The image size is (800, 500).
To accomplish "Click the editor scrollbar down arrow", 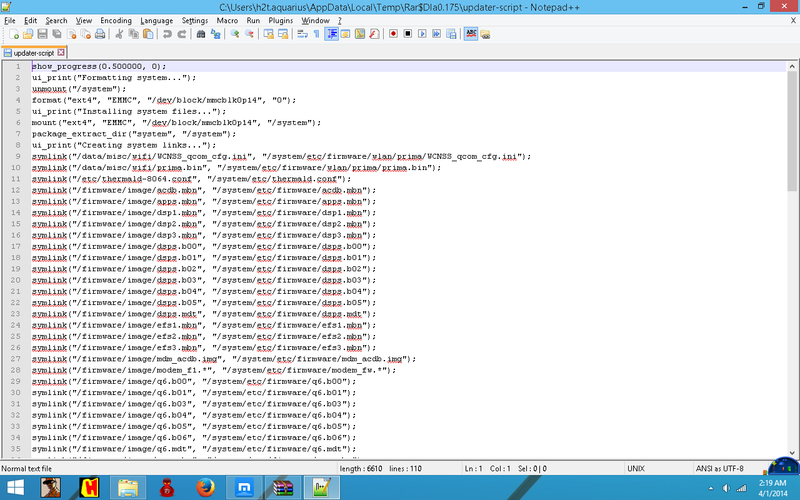I will [x=792, y=453].
